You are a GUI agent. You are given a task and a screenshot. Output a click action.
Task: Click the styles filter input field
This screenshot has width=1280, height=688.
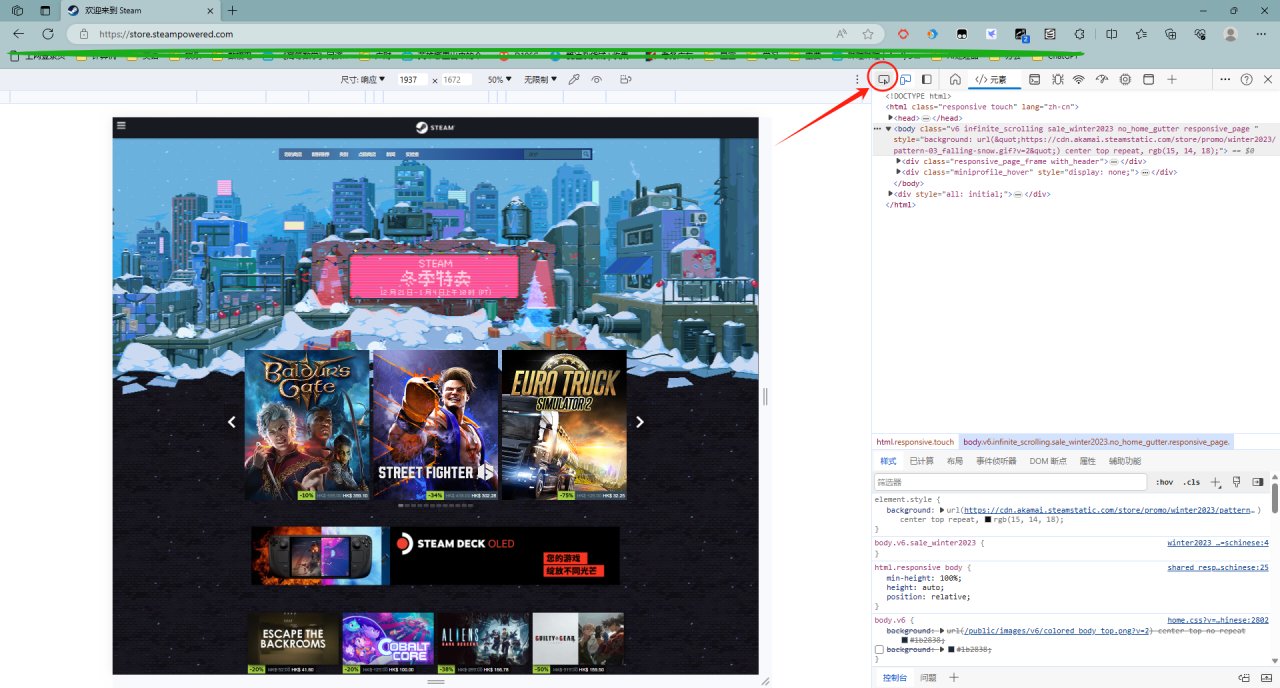(x=1010, y=482)
